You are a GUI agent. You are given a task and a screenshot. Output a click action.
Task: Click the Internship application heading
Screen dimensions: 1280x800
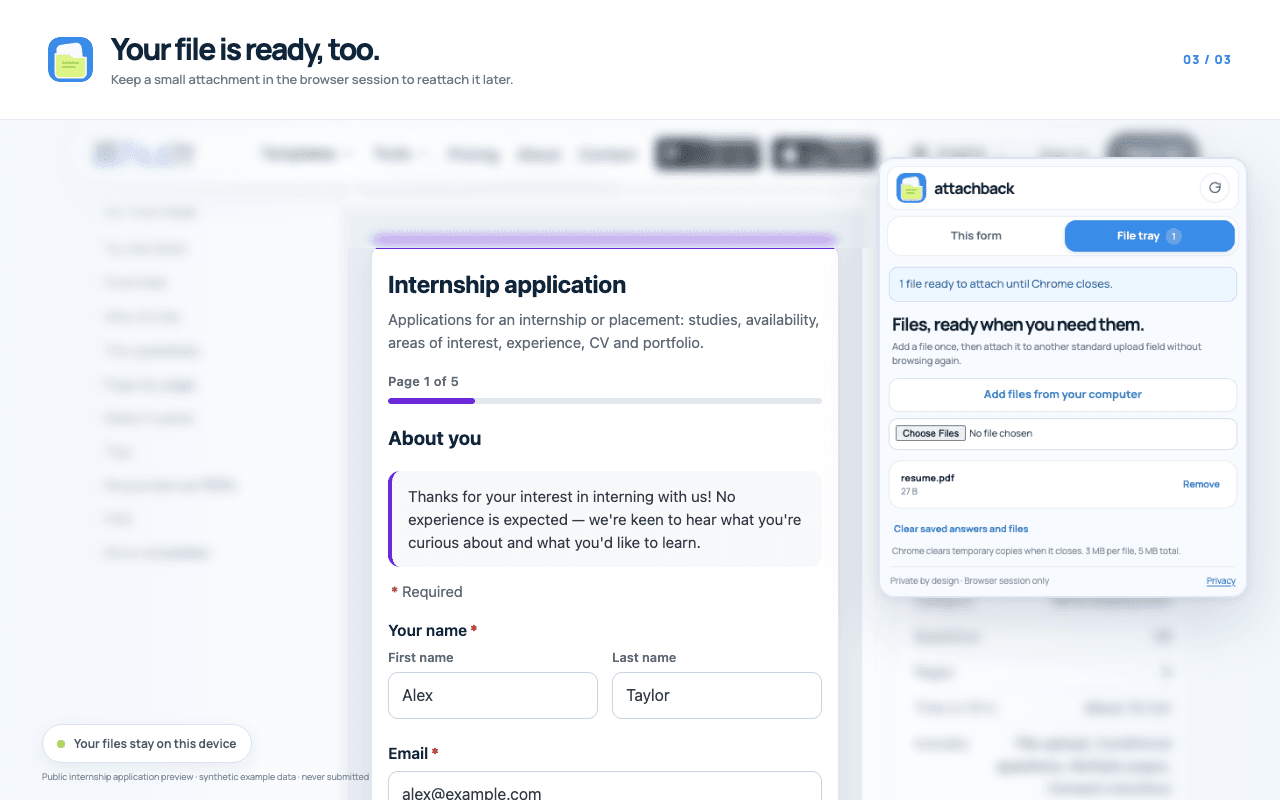(x=507, y=285)
